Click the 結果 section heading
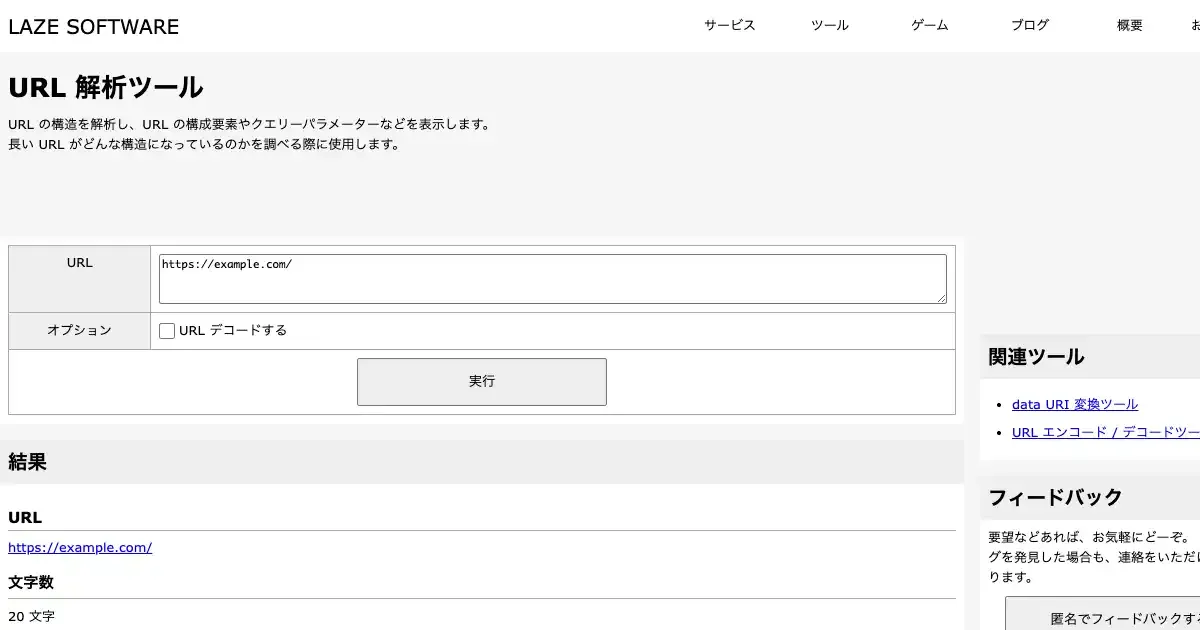This screenshot has height=630, width=1200. point(28,462)
